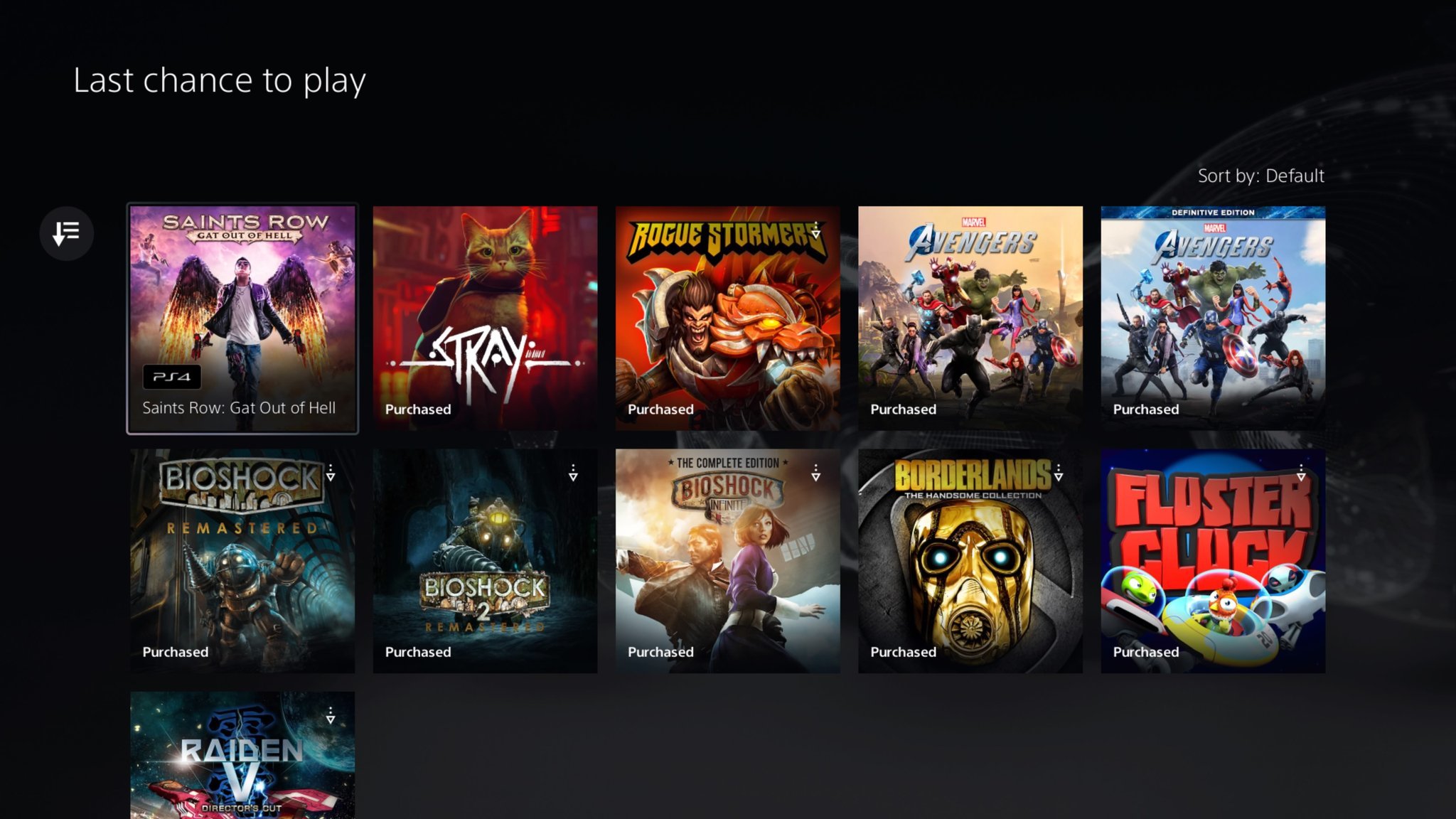
Task: Expand Borderlands Handsome Collection dropdown
Action: [1058, 473]
